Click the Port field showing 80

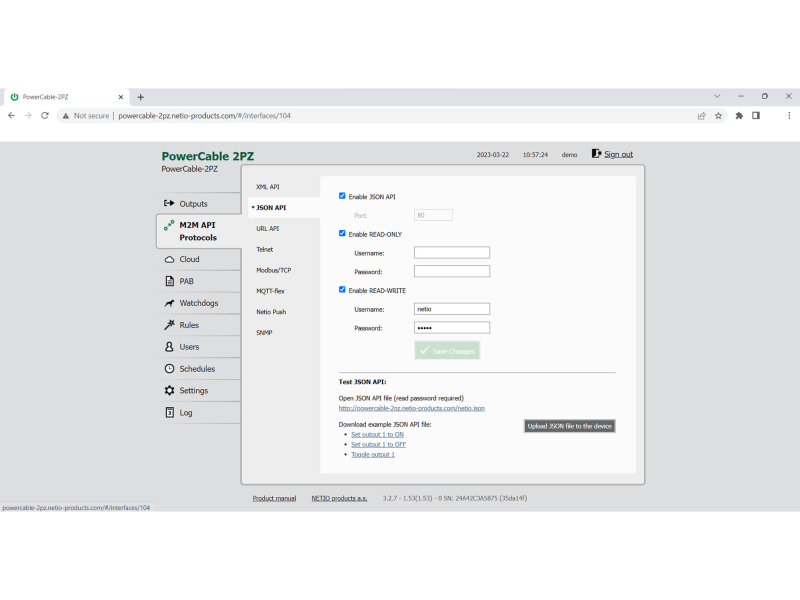(x=433, y=215)
